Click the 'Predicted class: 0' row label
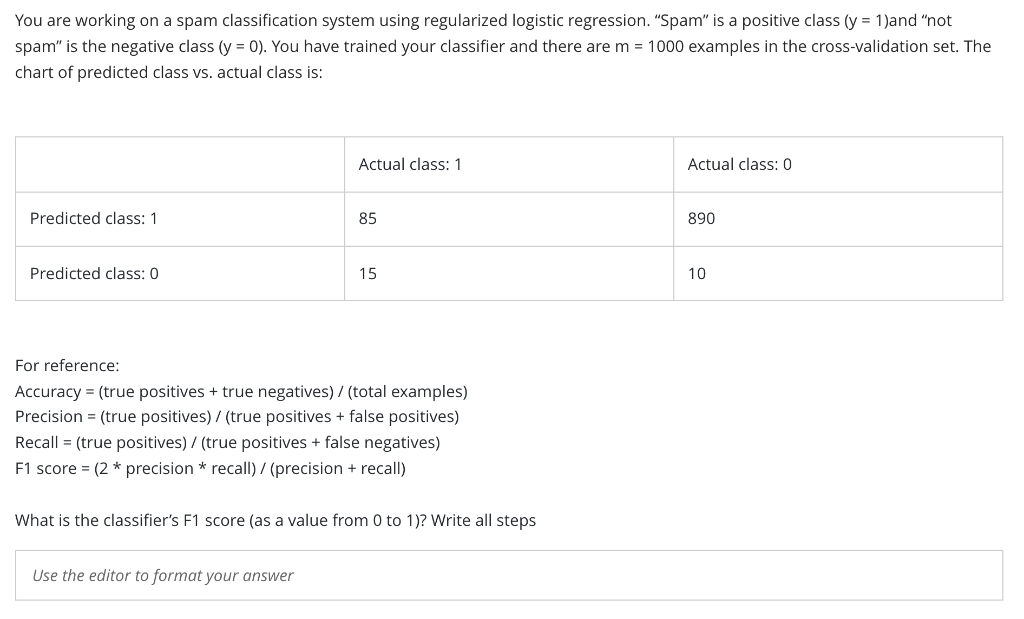The height and width of the screenshot is (619, 1024). pos(93,273)
